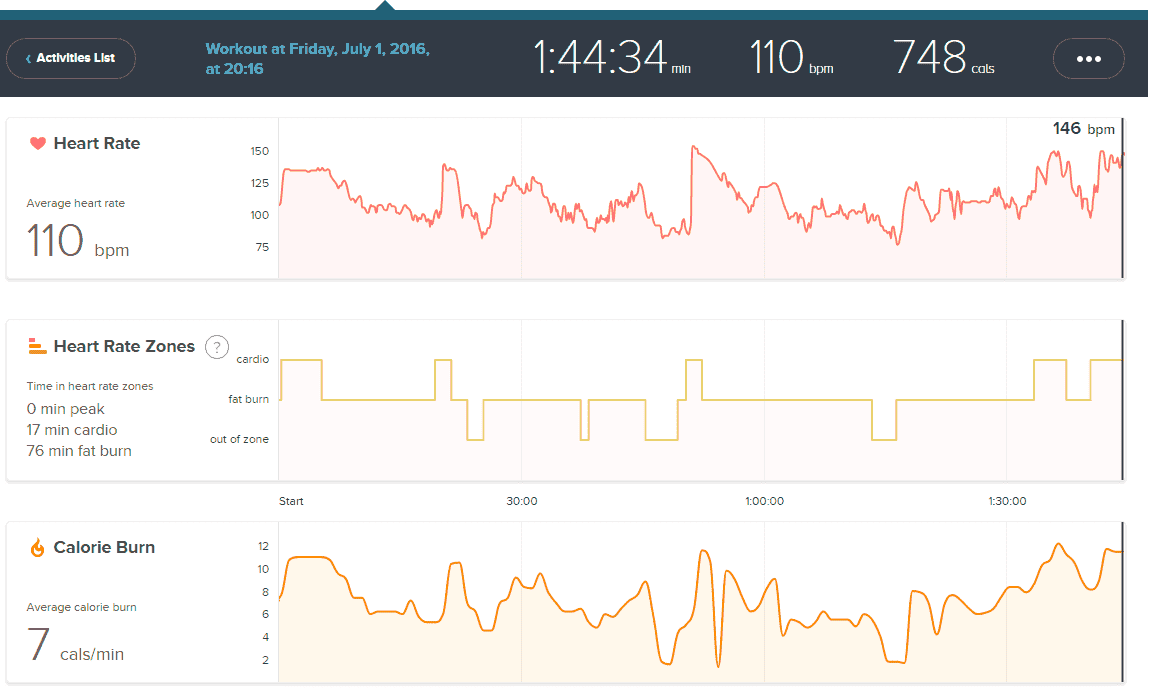Click the Heart Rate heart icon
Viewport: 1152px width, 698px height.
coord(38,144)
